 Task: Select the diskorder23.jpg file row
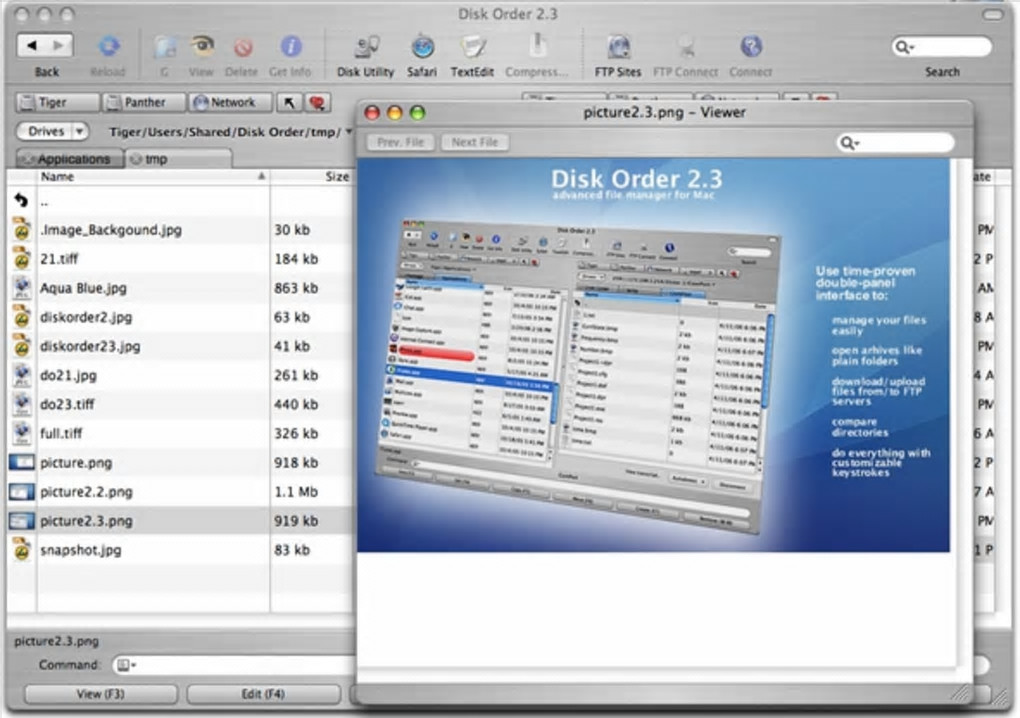181,346
